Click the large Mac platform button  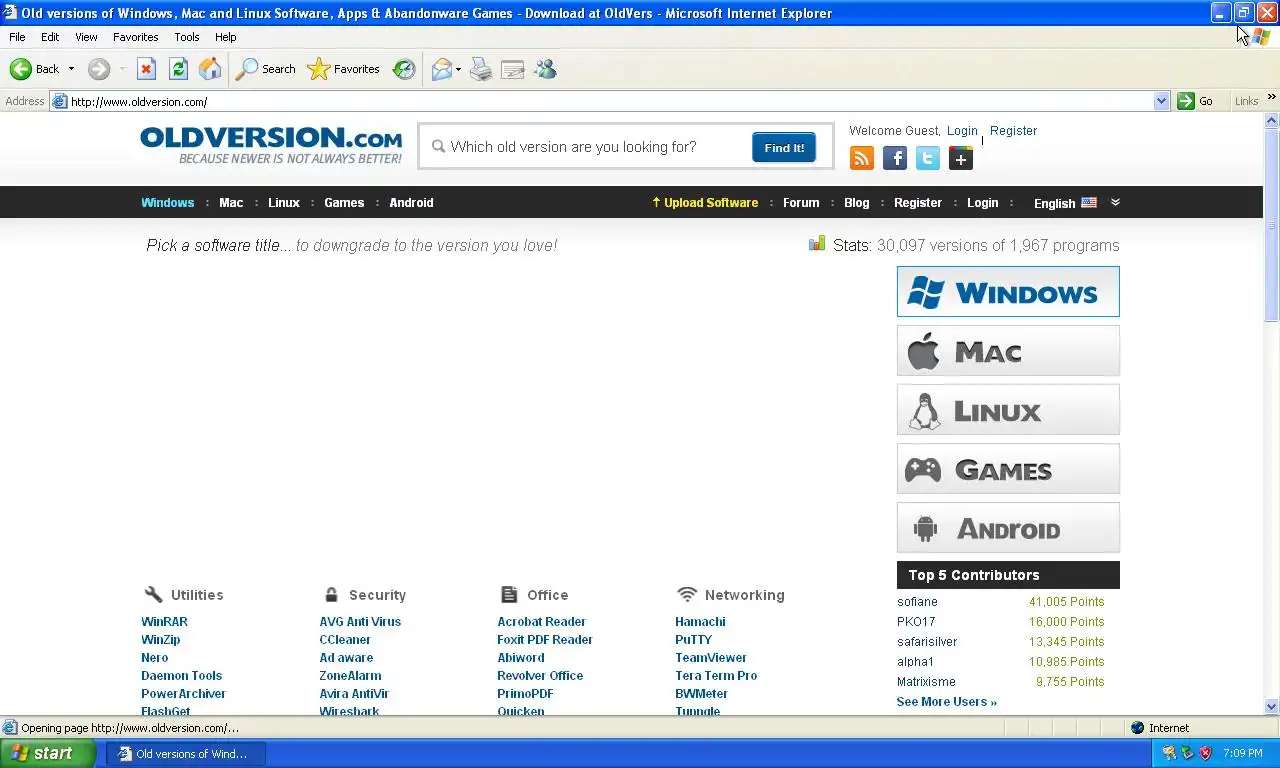[x=1008, y=351]
